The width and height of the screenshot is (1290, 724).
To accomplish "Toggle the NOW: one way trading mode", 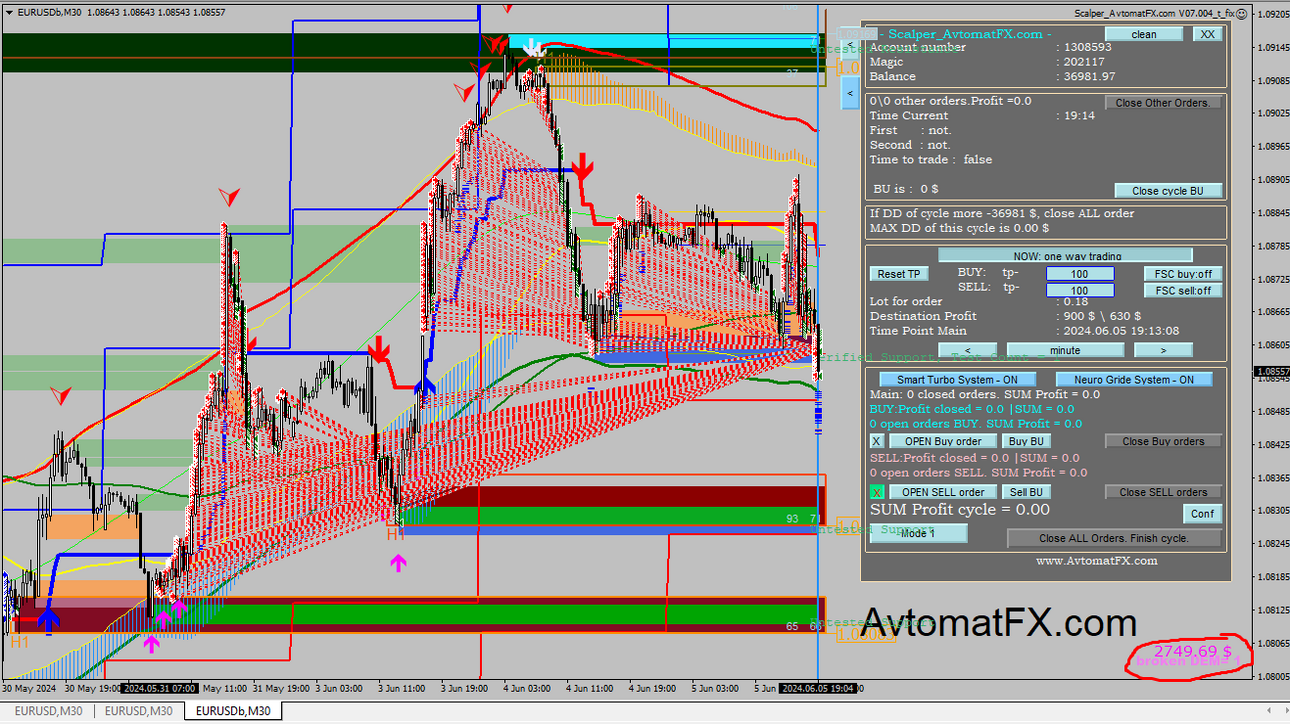I will point(1067,256).
